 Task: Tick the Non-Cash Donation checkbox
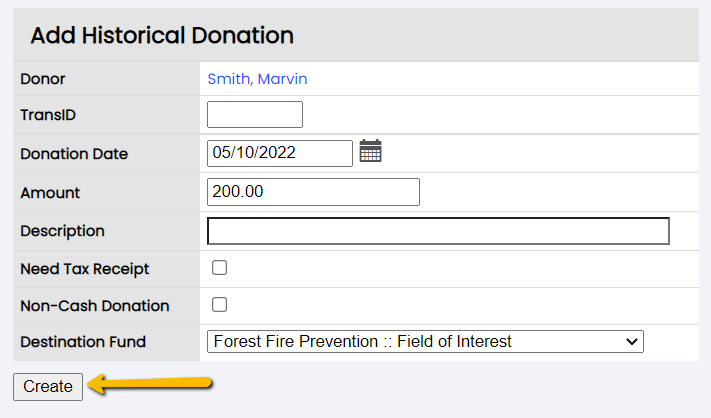coord(219,305)
